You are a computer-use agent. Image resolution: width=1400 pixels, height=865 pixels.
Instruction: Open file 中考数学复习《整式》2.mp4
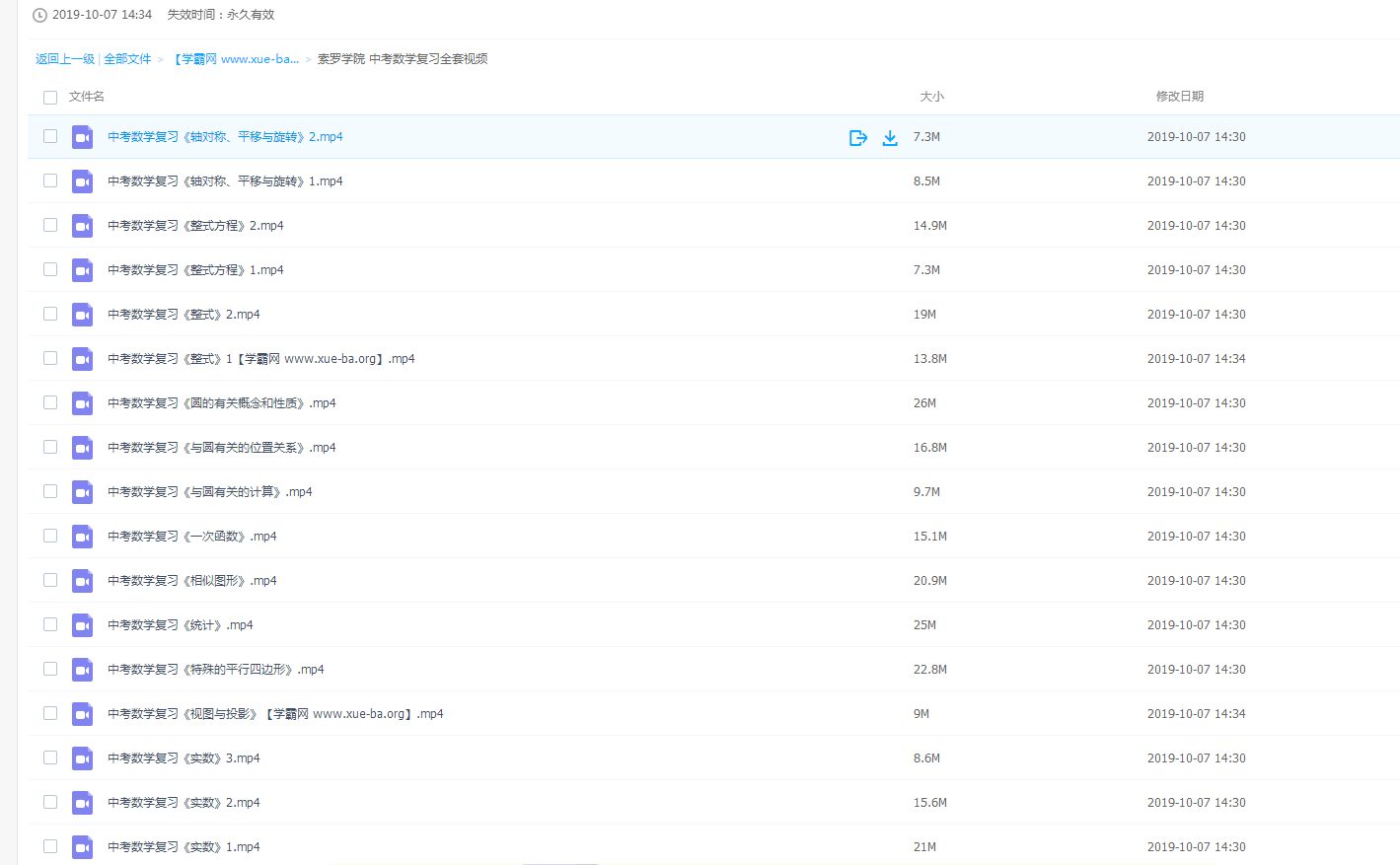point(184,315)
